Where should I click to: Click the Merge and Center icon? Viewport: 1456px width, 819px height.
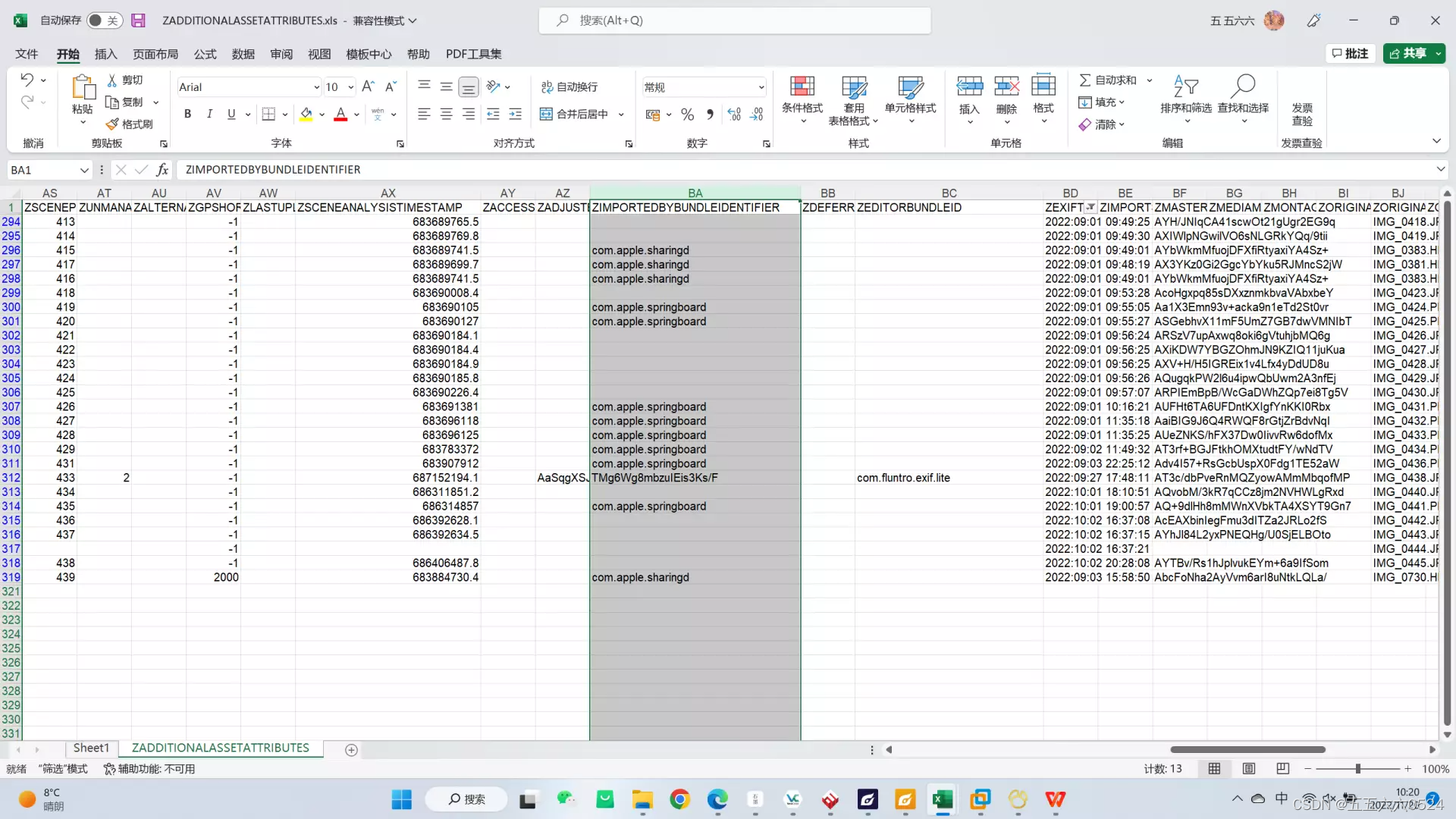pos(546,115)
